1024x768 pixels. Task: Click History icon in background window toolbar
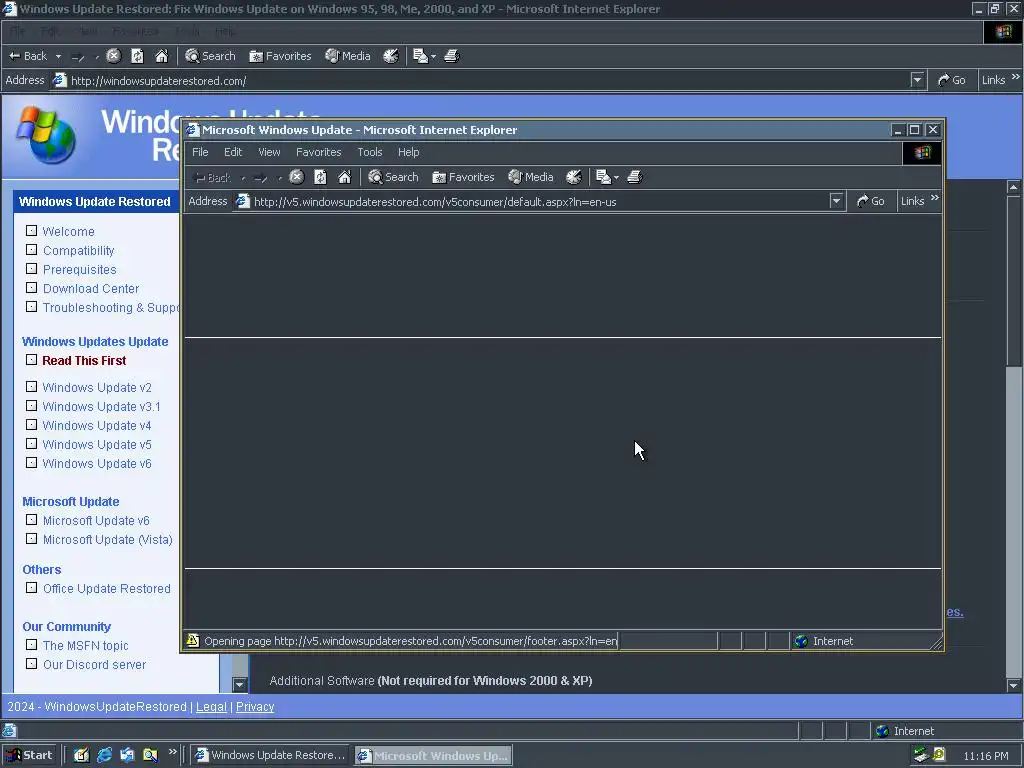(391, 56)
